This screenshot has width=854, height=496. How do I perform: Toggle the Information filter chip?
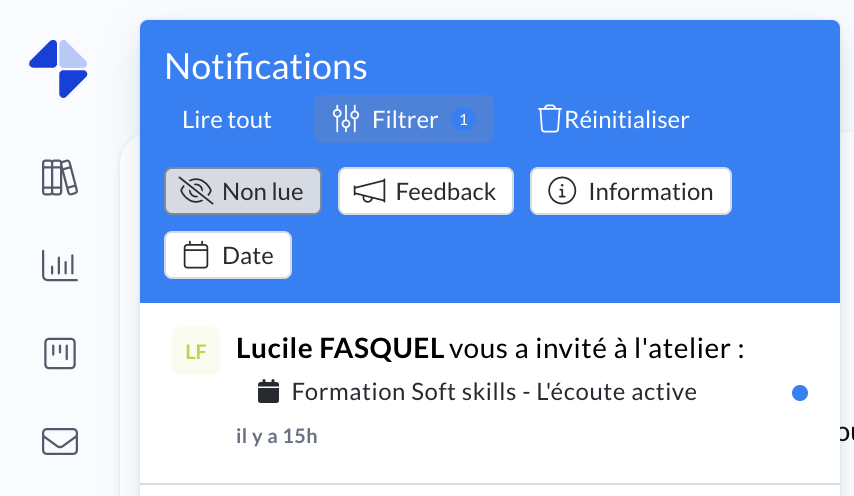coord(631,191)
